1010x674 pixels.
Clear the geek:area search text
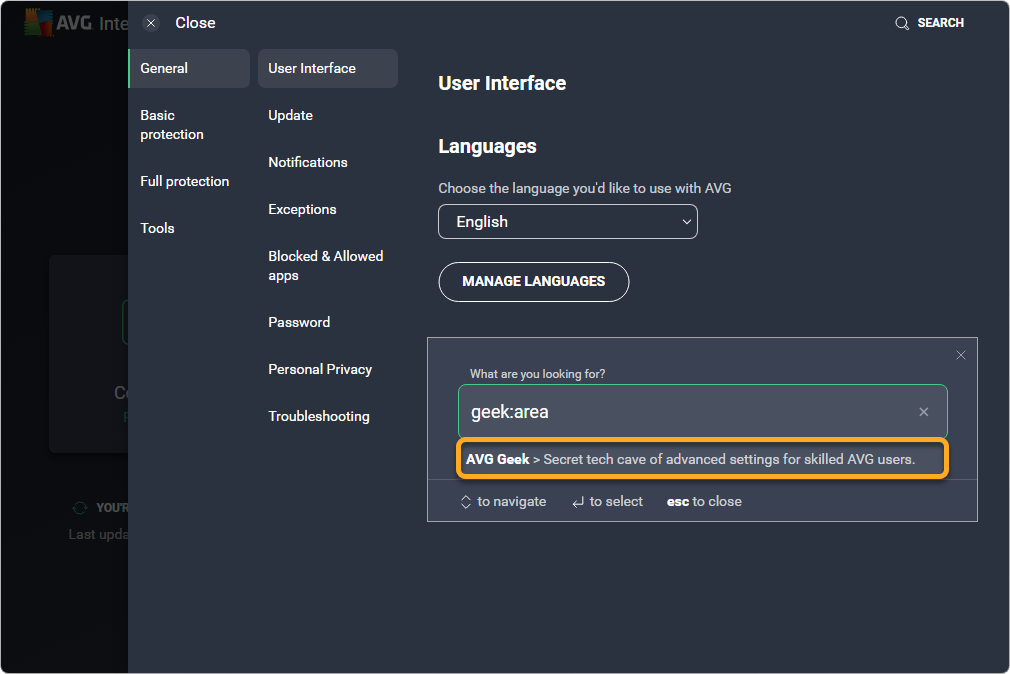pyautogui.click(x=923, y=412)
